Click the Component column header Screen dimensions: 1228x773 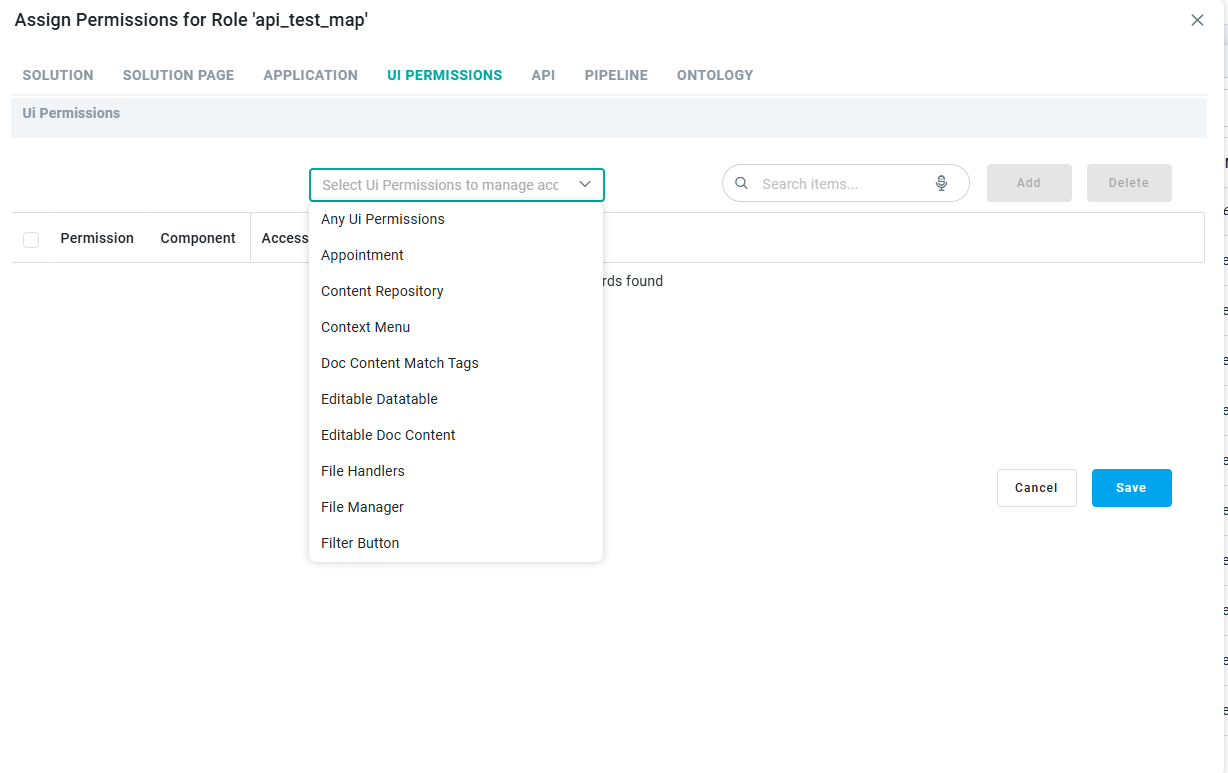(x=198, y=238)
